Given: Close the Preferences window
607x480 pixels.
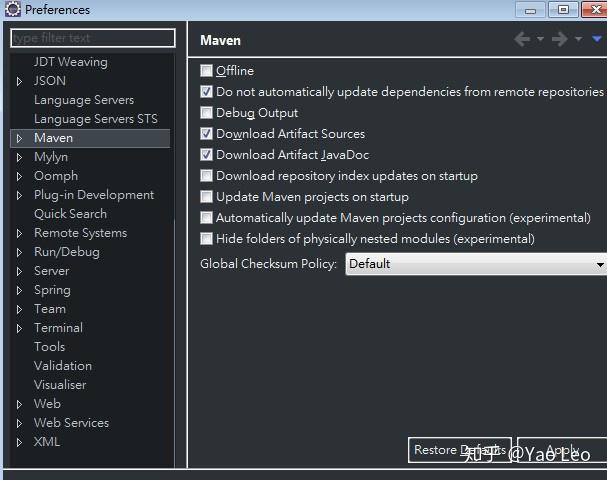Looking at the screenshot, I should [x=595, y=9].
